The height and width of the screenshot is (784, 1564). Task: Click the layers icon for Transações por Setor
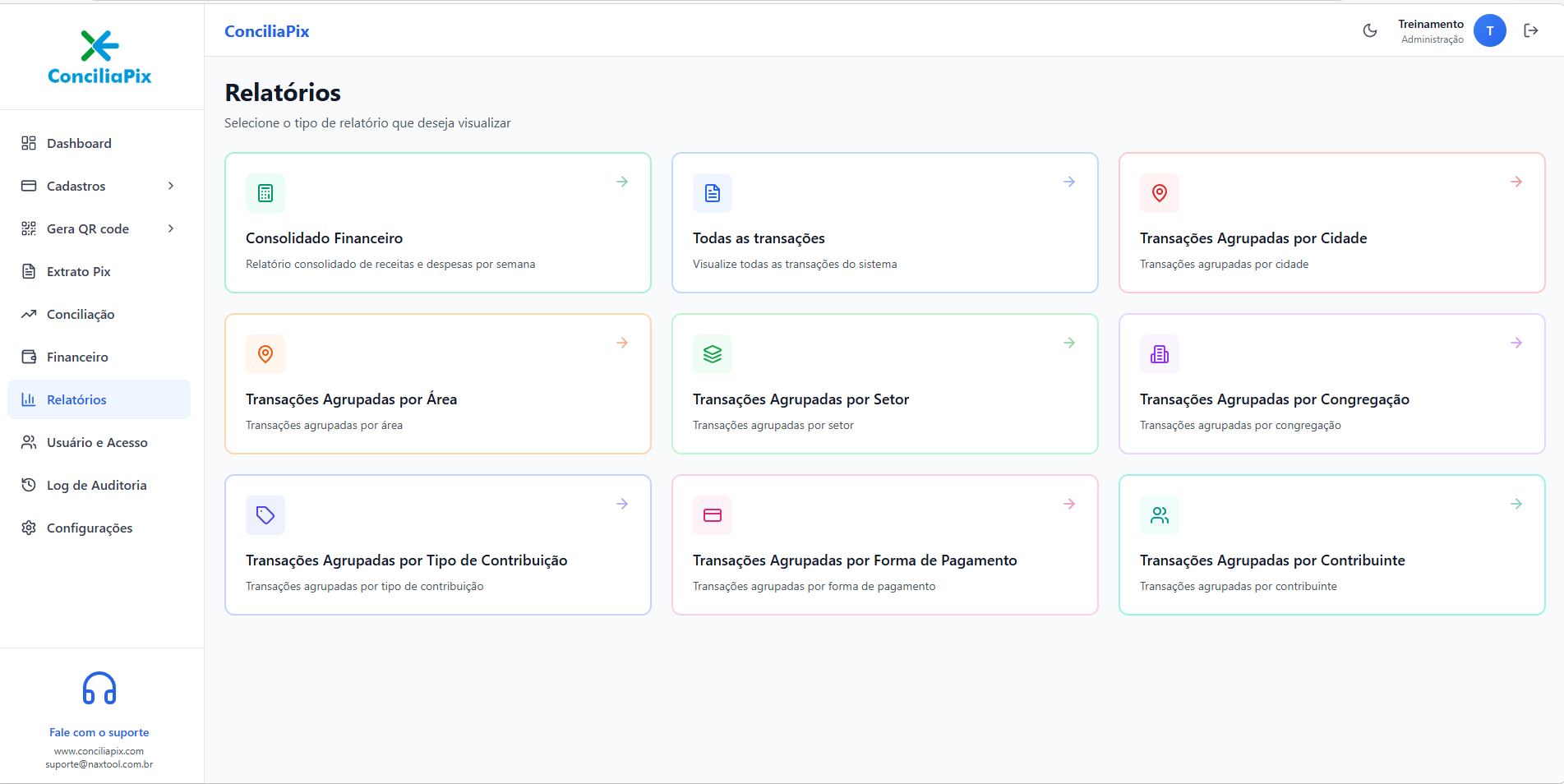tap(713, 354)
